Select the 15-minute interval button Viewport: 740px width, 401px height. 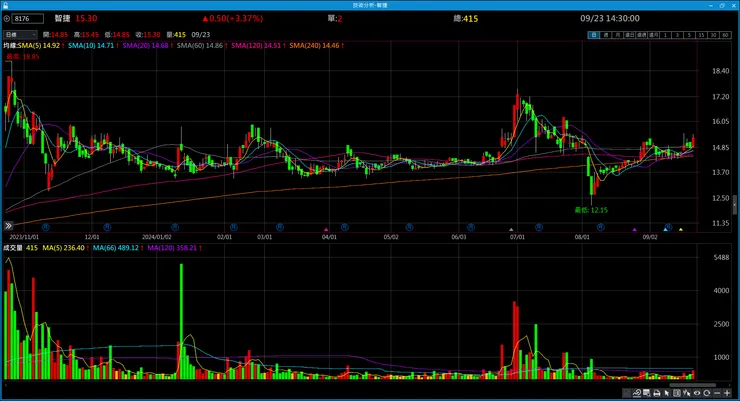click(x=701, y=35)
